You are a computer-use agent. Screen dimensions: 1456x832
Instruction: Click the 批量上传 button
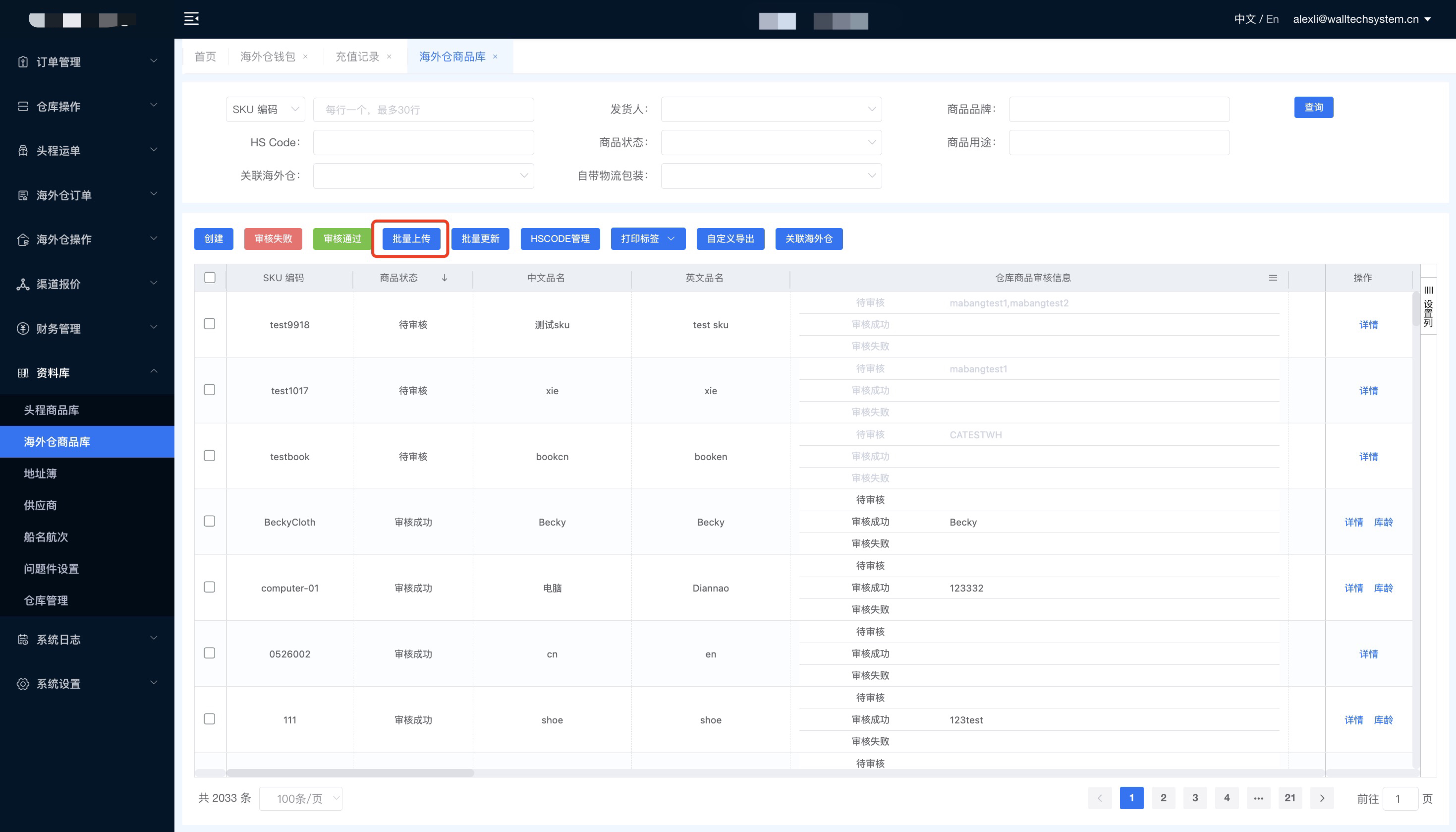411,239
